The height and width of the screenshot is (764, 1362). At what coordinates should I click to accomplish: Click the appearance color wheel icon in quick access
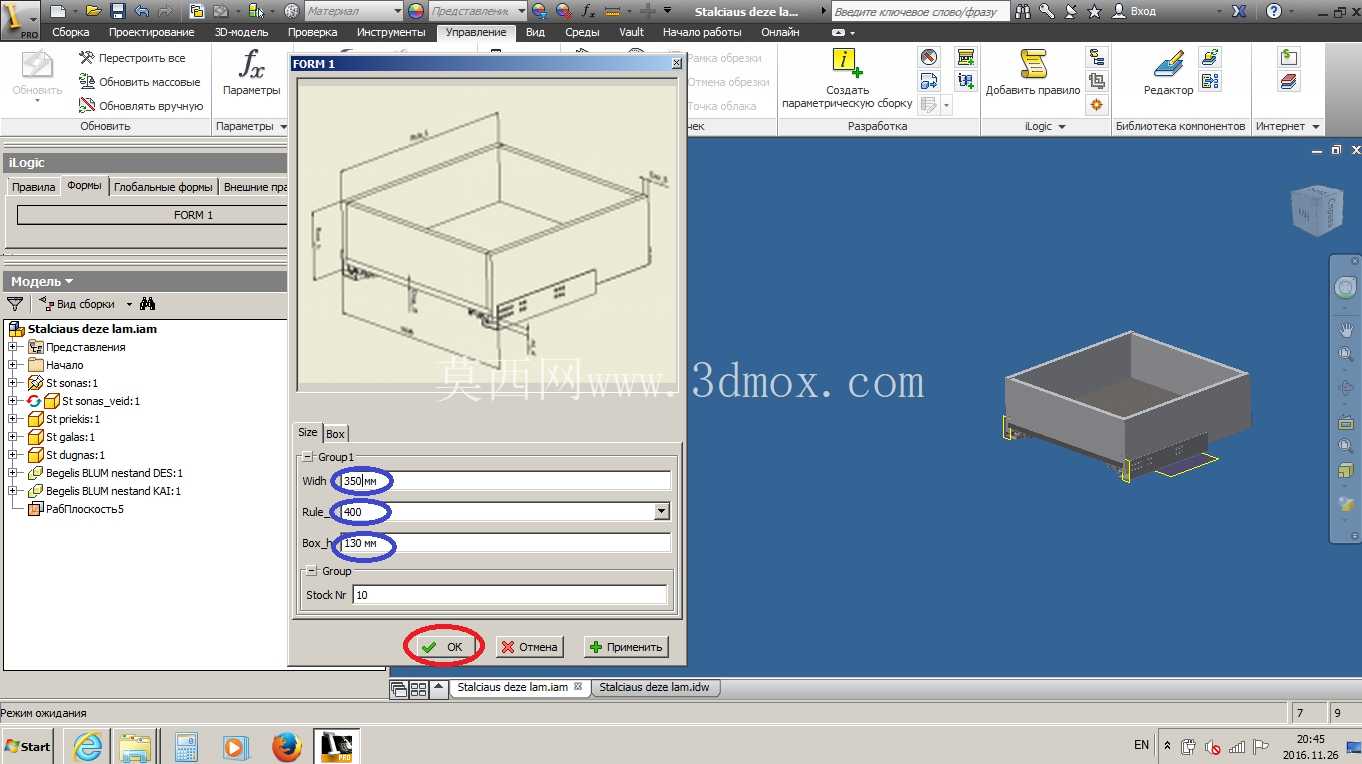point(415,11)
